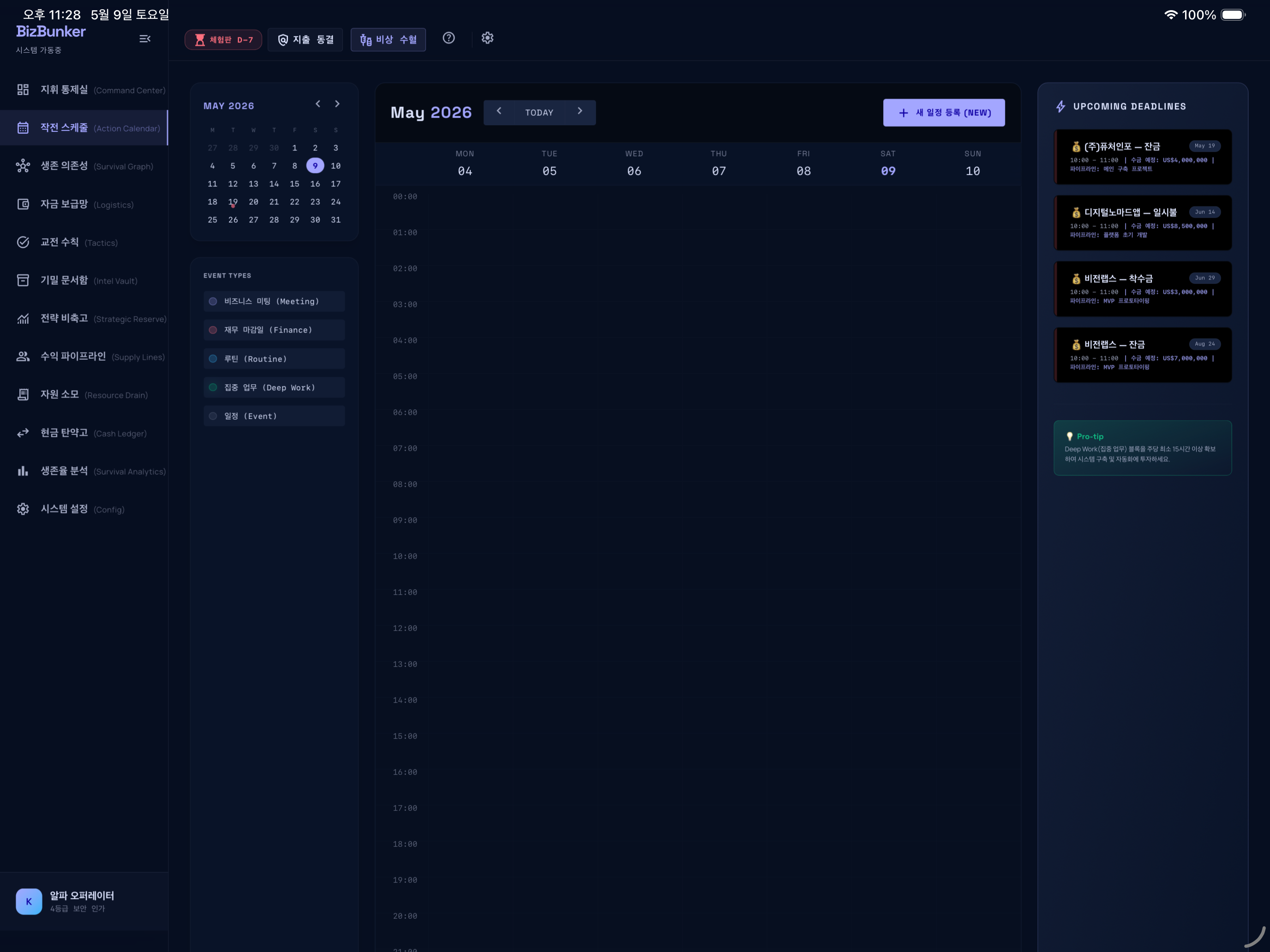Select May 1 in mini calendar
The image size is (1270, 952).
(294, 148)
